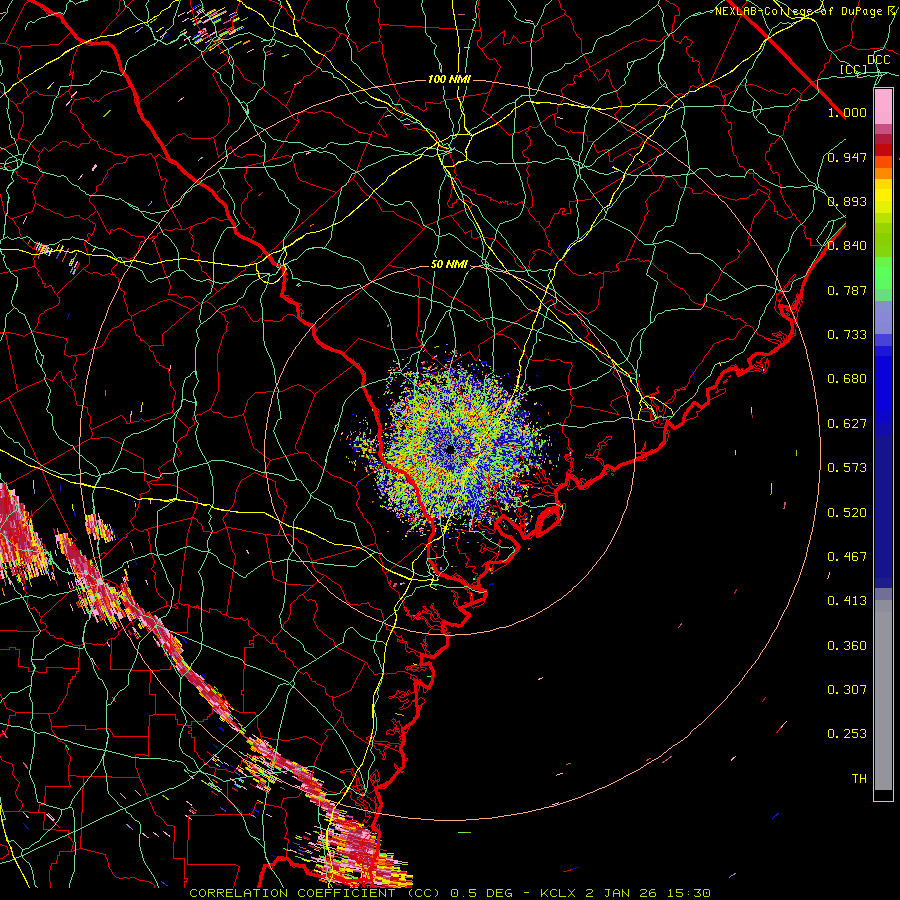Screen dimensions: 900x900
Task: Select the 0.360 scale value
Action: [x=847, y=646]
